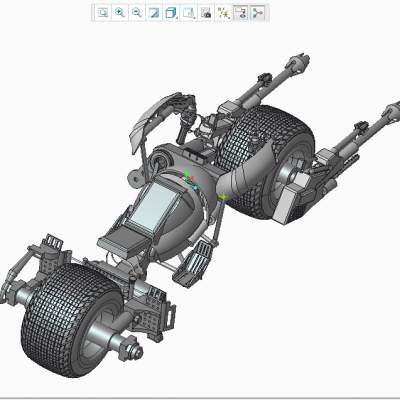The width and height of the screenshot is (400, 400).
Task: Open the Display Style cube dropdown
Action: (171, 13)
